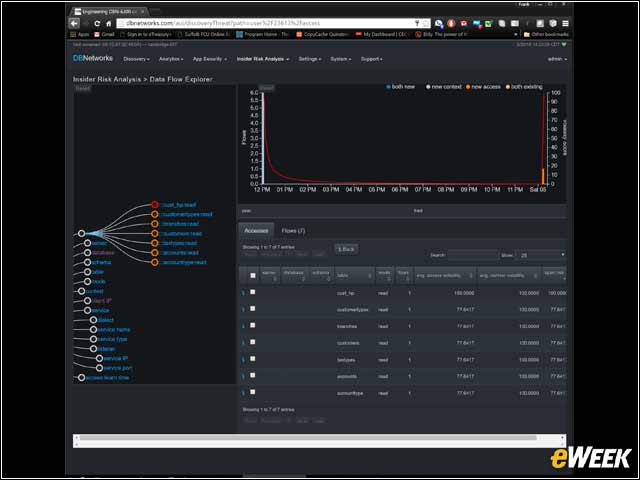Open the info icon on accounttype row
This screenshot has height=480, width=640.
[x=244, y=393]
